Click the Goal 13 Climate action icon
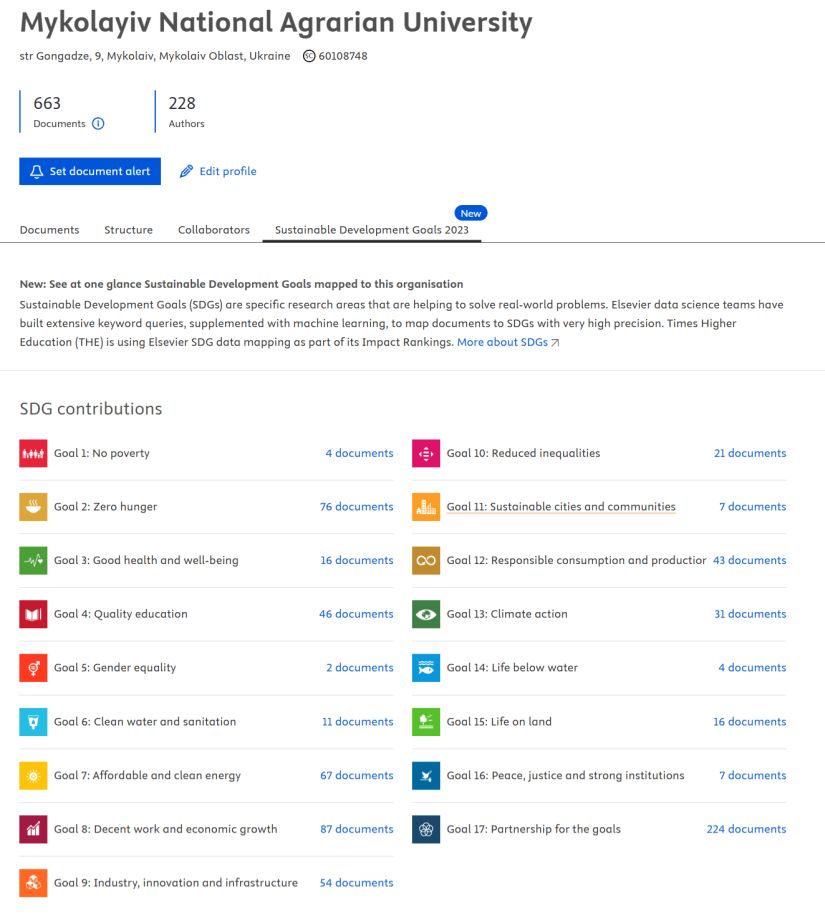Image resolution: width=825 pixels, height=920 pixels. coord(426,614)
